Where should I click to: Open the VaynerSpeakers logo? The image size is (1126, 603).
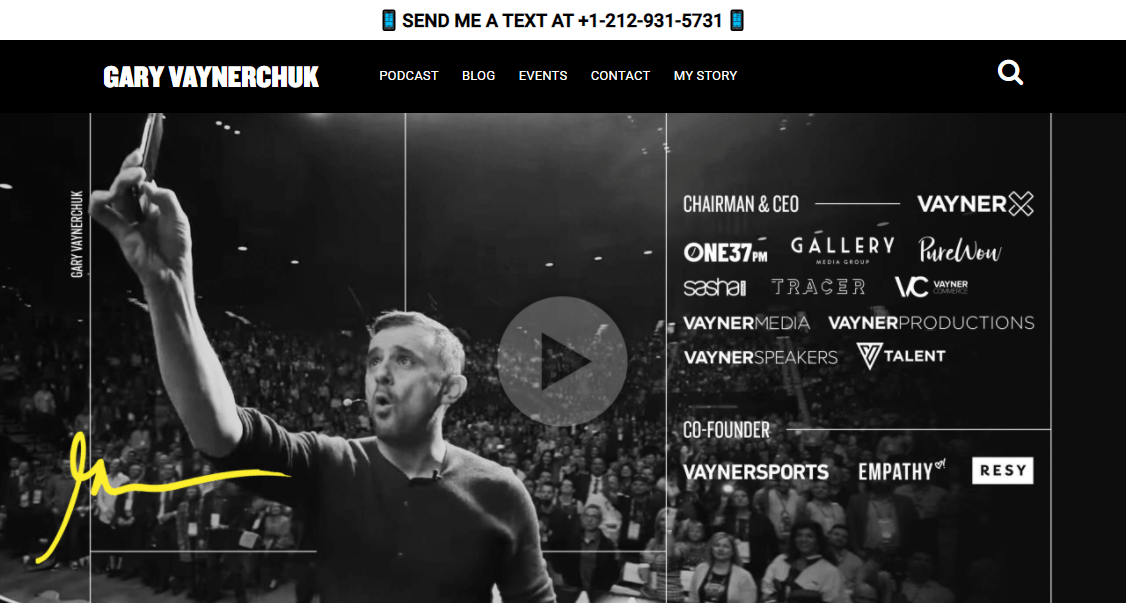(x=760, y=357)
